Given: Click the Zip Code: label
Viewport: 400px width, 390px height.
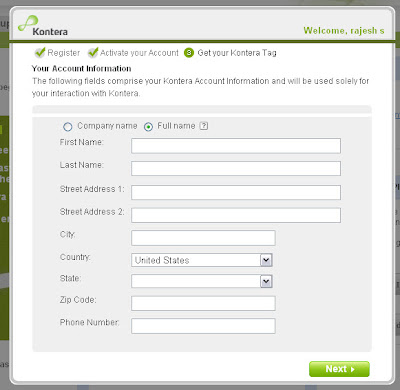Looking at the screenshot, I should (78, 300).
